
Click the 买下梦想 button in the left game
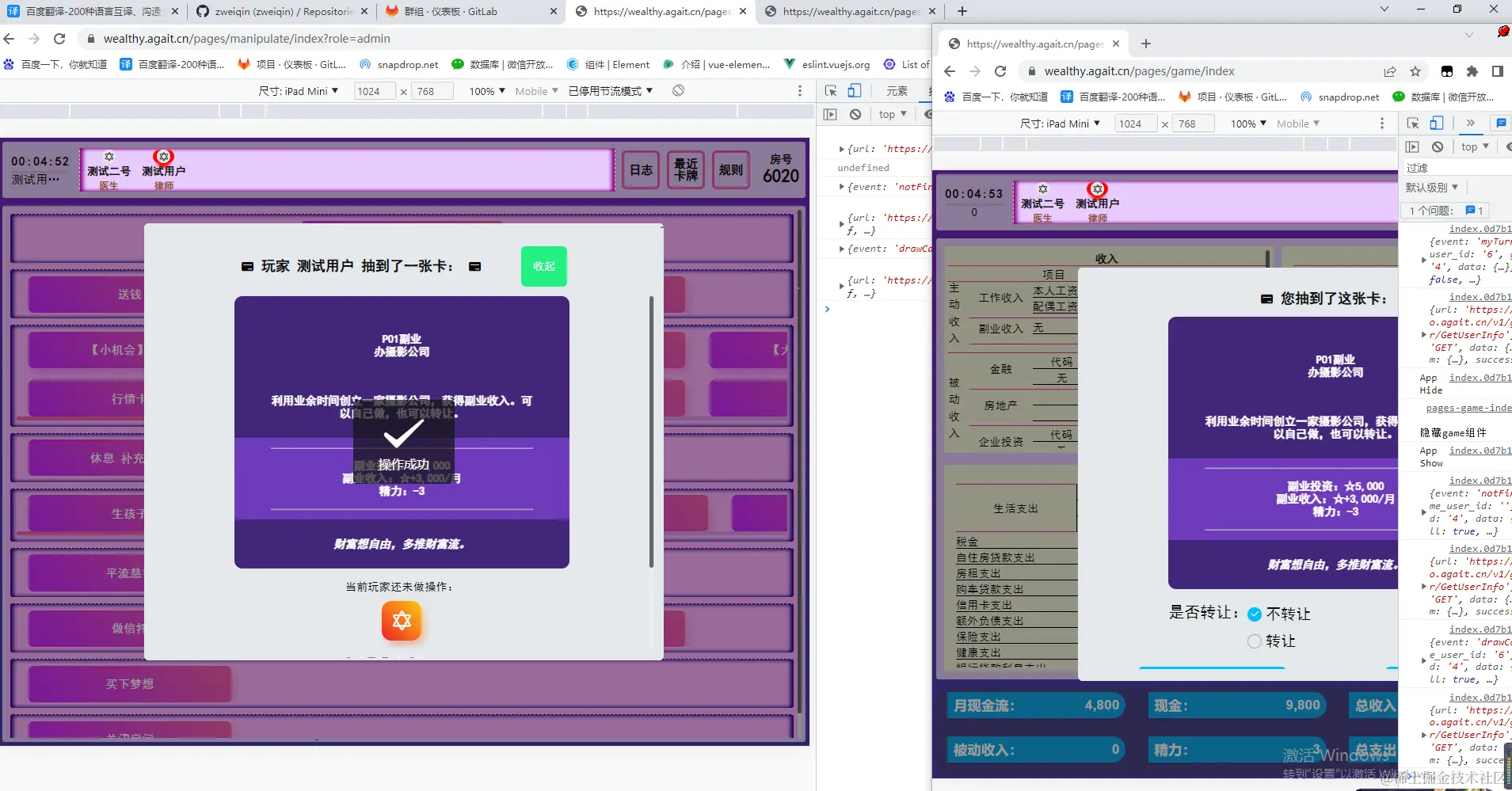[x=130, y=684]
